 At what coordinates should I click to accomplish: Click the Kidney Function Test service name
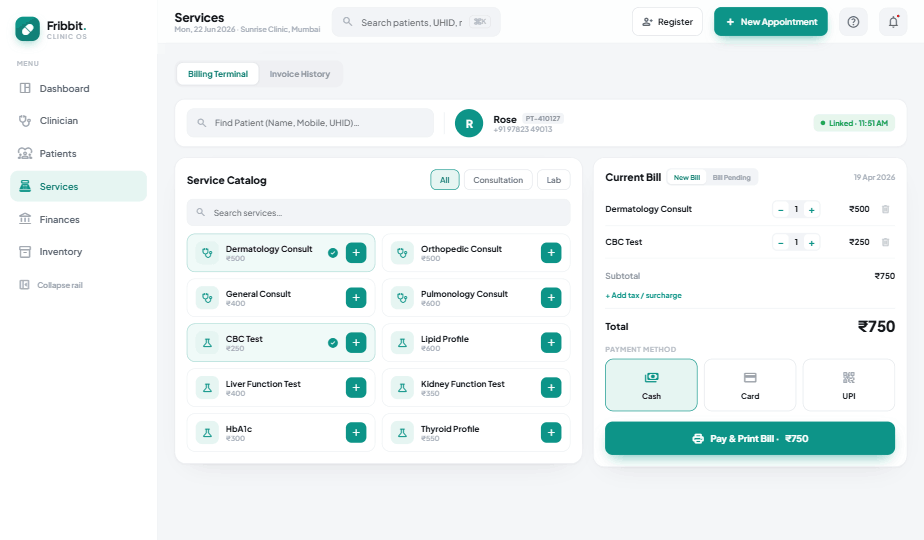click(463, 384)
